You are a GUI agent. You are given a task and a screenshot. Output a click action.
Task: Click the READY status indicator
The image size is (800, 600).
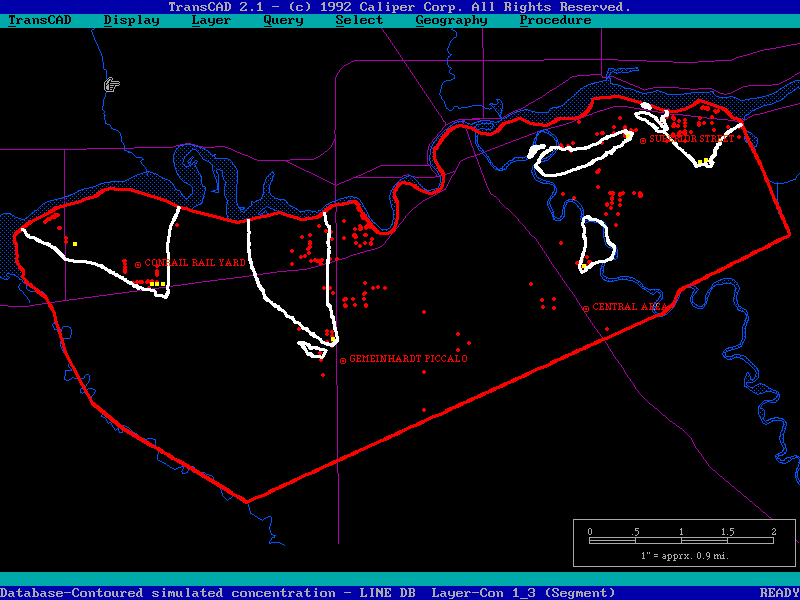pos(778,593)
